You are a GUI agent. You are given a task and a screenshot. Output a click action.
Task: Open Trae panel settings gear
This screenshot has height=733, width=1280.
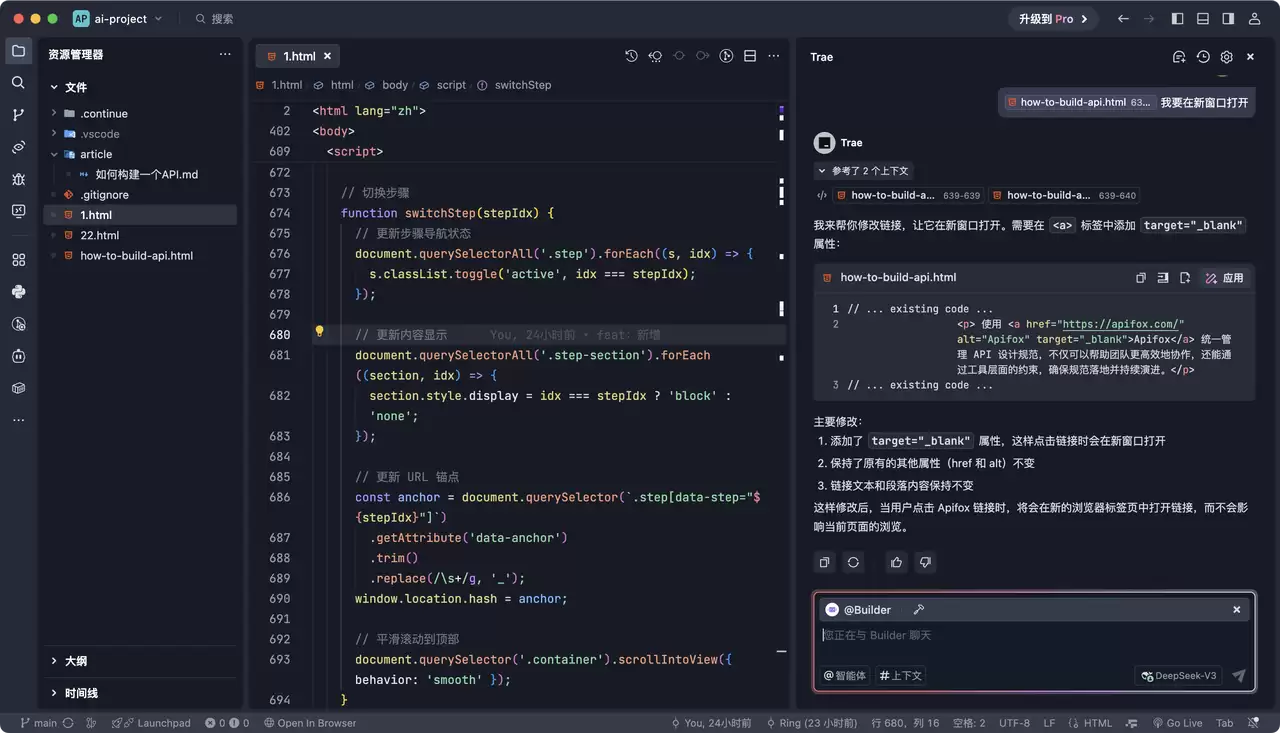pos(1227,57)
